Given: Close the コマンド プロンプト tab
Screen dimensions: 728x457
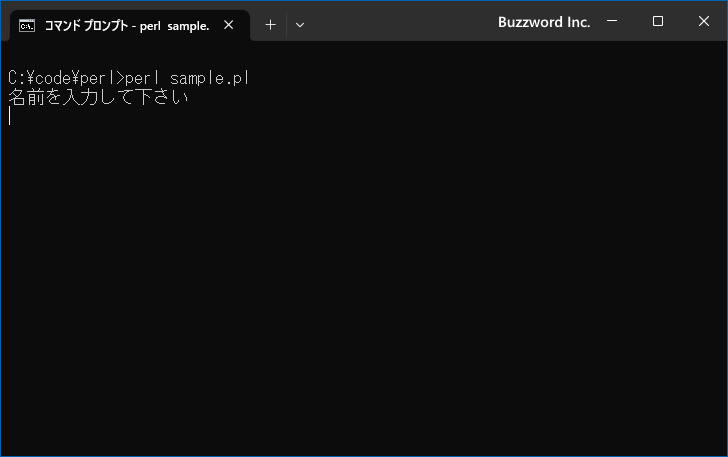Looking at the screenshot, I should (x=229, y=26).
